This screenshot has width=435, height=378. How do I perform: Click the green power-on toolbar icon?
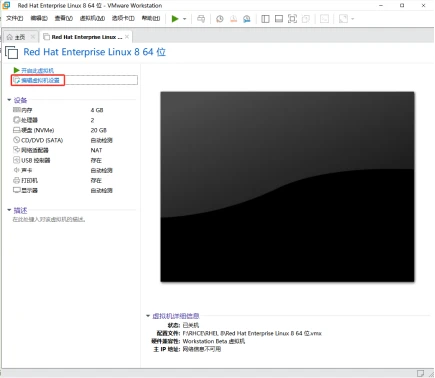[x=175, y=19]
